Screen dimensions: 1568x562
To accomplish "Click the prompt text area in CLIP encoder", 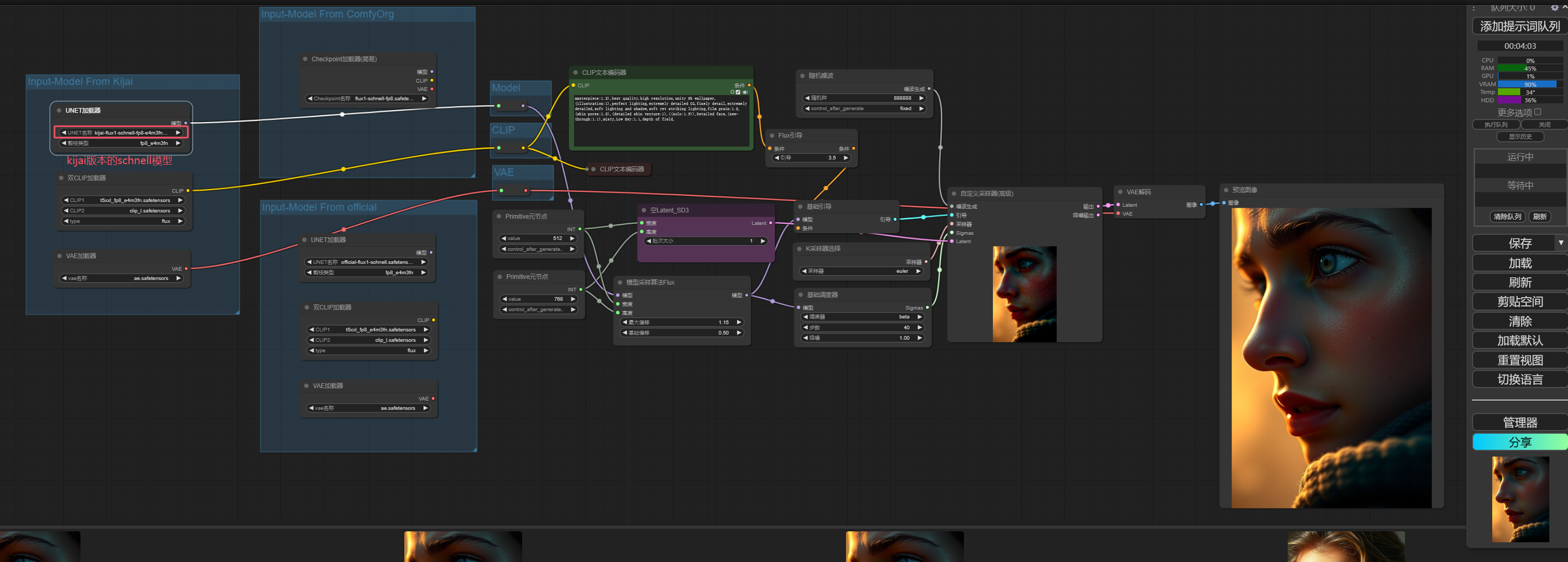I will [662, 120].
